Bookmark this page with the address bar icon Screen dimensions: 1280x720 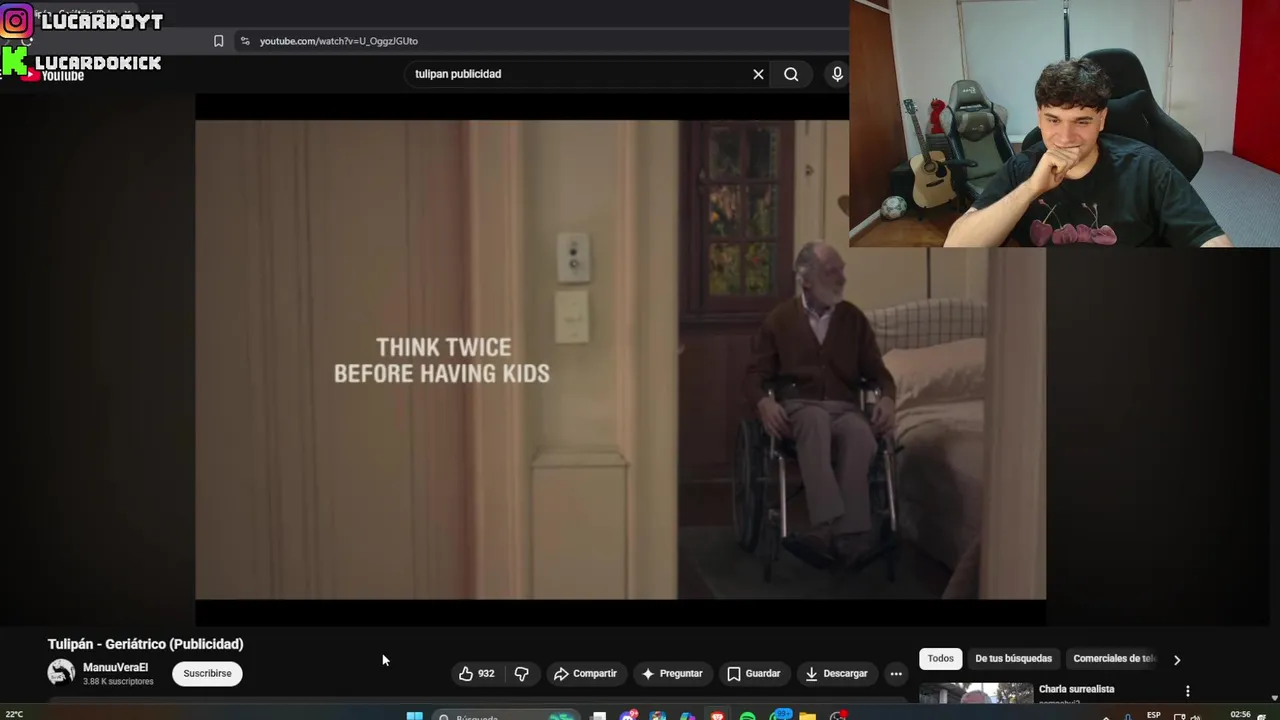coord(218,41)
